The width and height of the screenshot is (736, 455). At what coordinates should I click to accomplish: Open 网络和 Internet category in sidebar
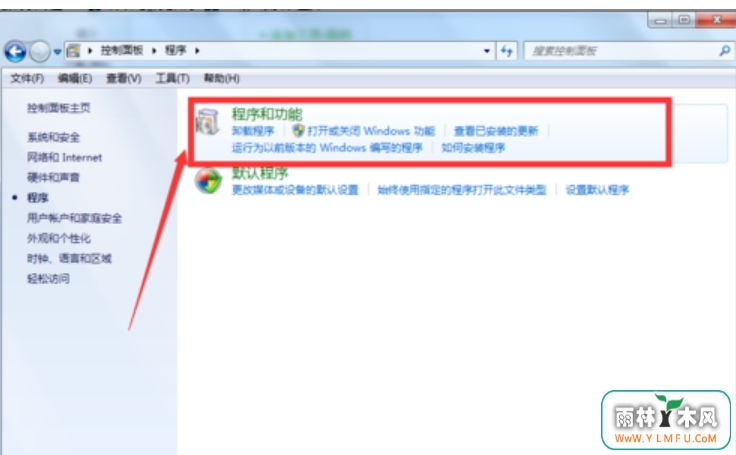pos(64,157)
